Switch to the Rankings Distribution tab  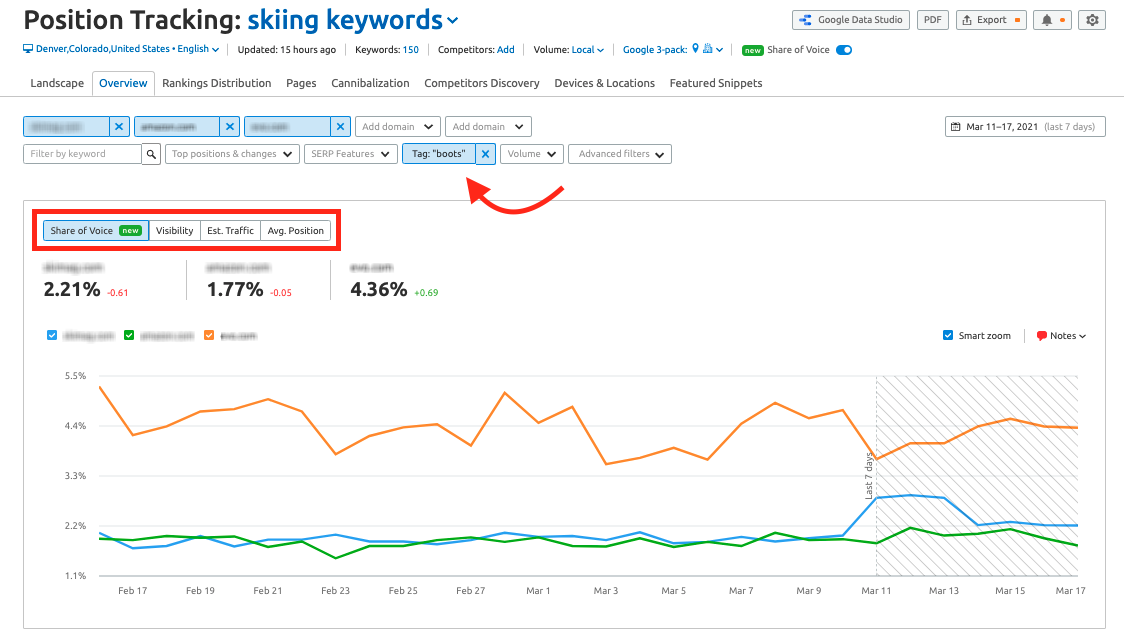[216, 83]
